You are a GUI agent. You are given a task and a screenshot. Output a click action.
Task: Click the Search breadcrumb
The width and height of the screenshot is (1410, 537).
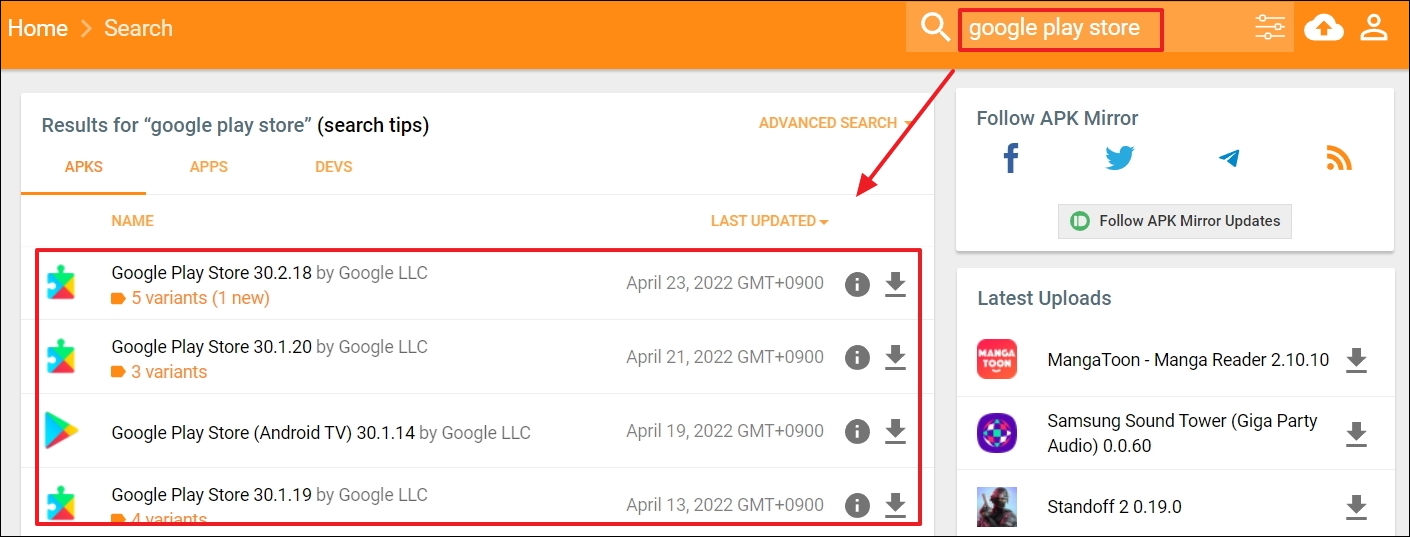[x=138, y=28]
